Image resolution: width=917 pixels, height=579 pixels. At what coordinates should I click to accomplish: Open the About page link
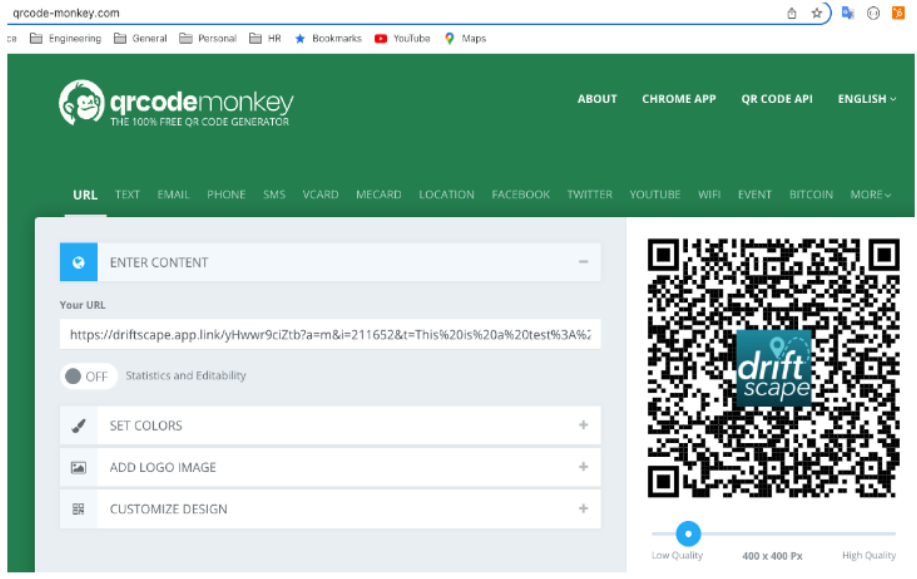point(597,99)
